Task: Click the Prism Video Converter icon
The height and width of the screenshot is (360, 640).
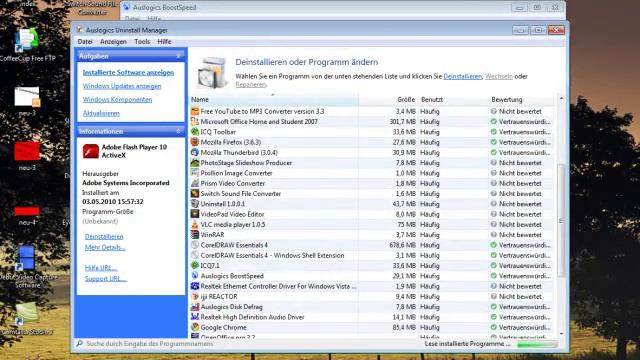Action: pyautogui.click(x=195, y=183)
